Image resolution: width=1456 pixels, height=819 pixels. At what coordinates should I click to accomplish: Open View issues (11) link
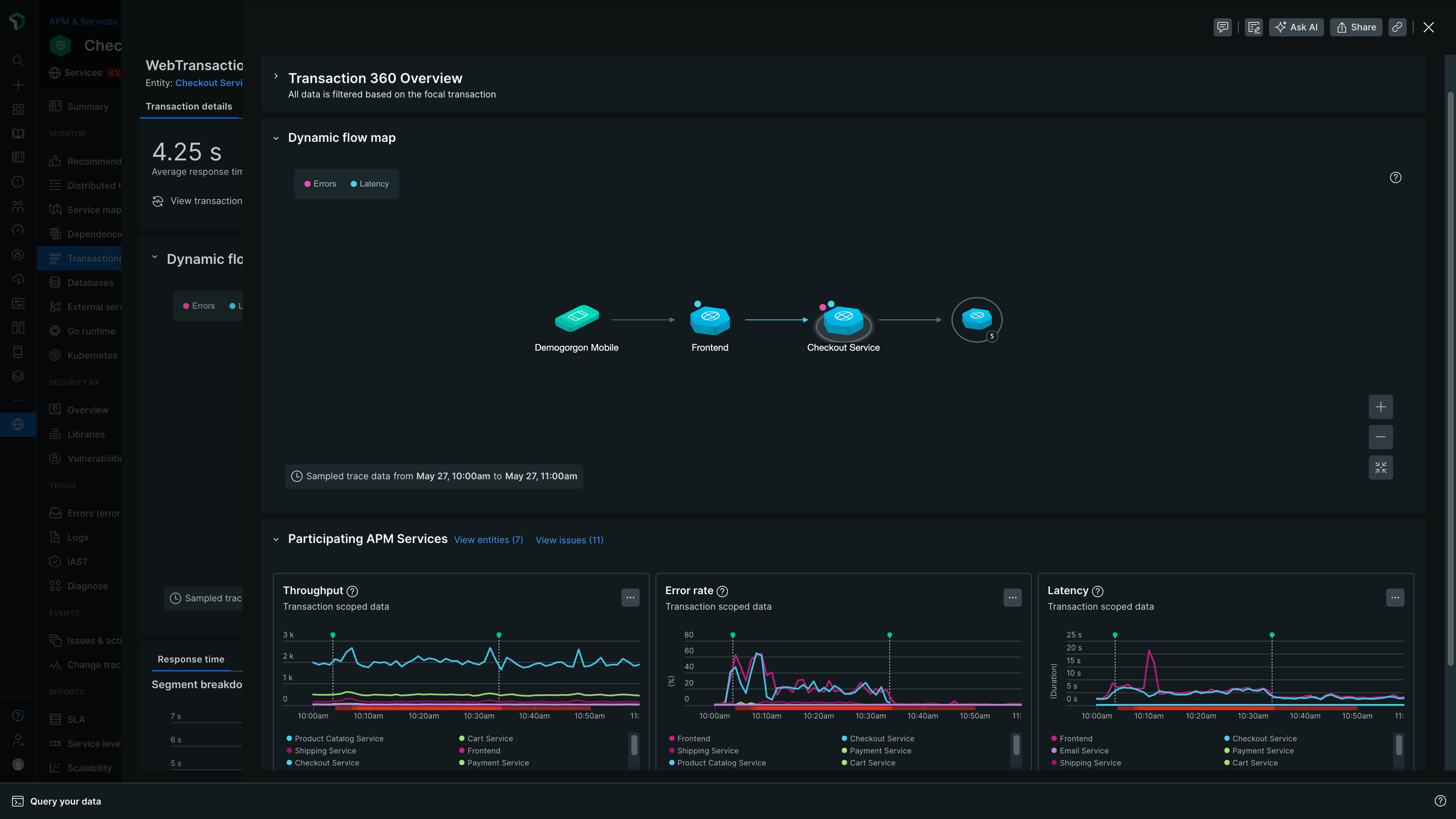pos(569,540)
